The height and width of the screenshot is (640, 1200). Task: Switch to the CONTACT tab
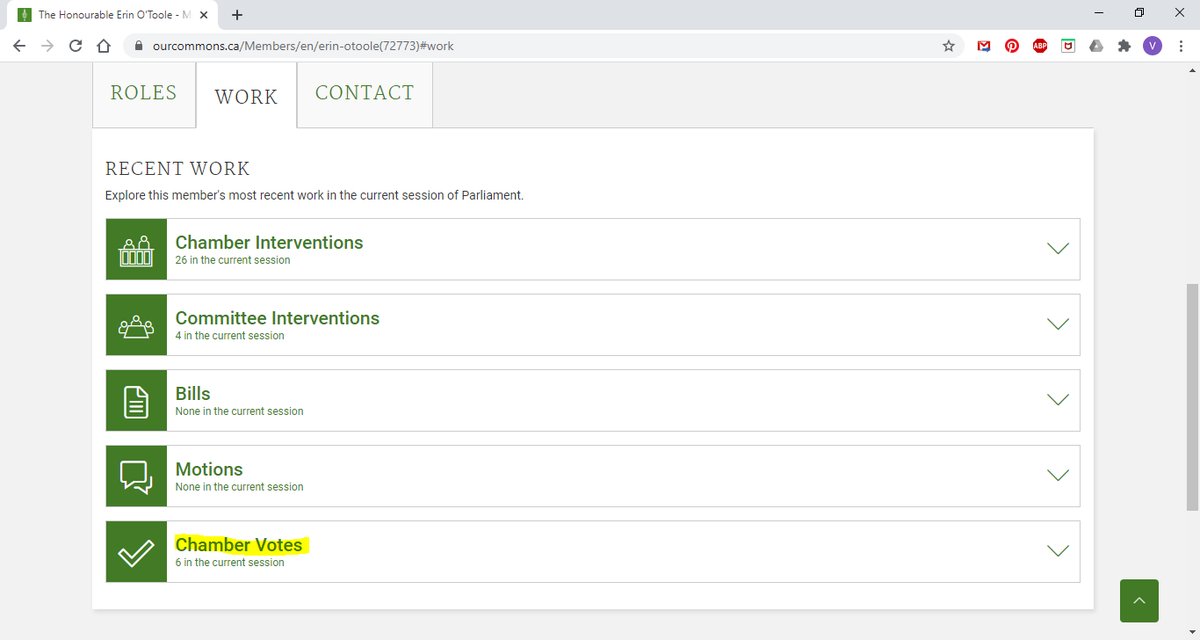(365, 94)
